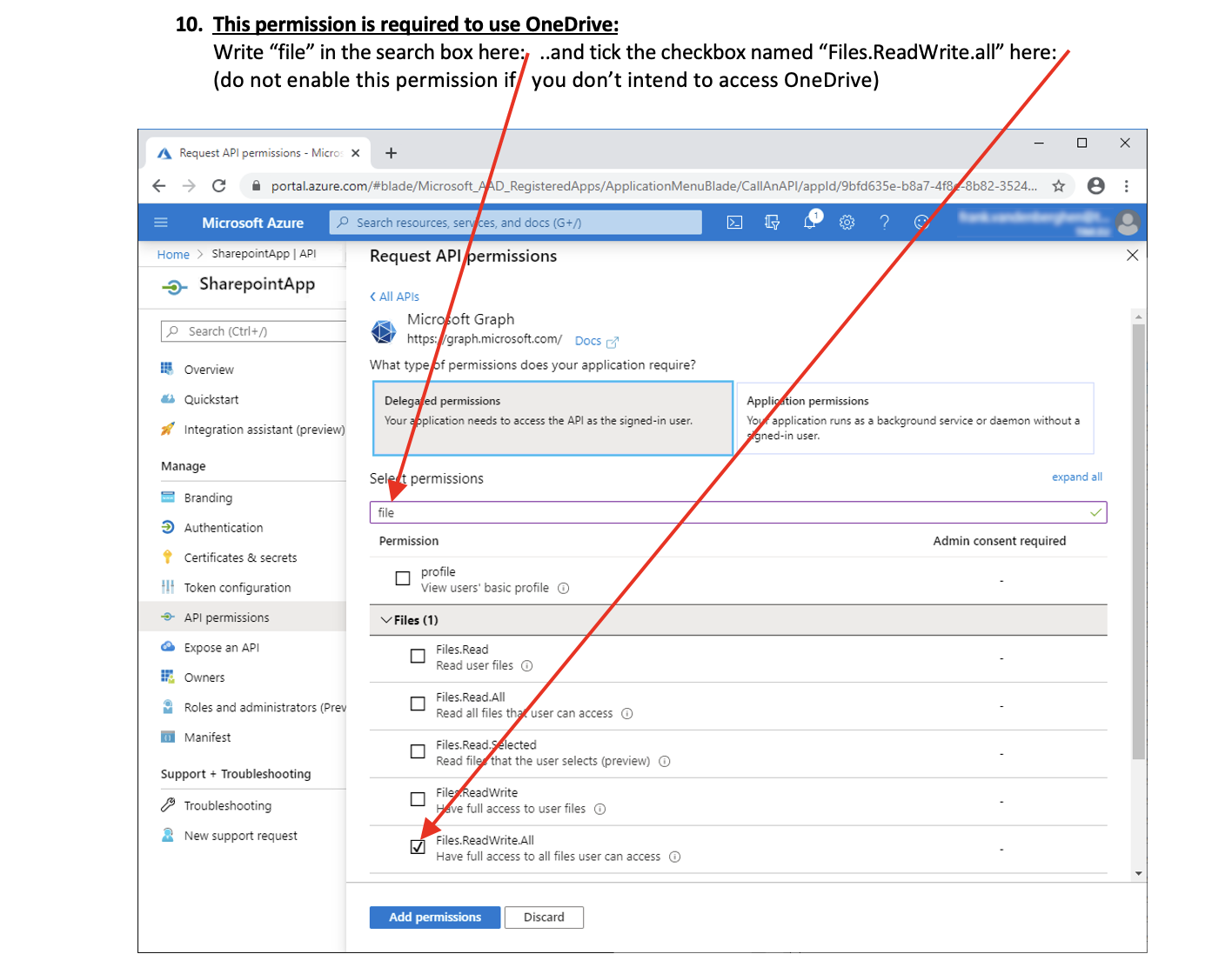Go back to All APIs list
Screen dimensions: 1232x974
(x=395, y=297)
